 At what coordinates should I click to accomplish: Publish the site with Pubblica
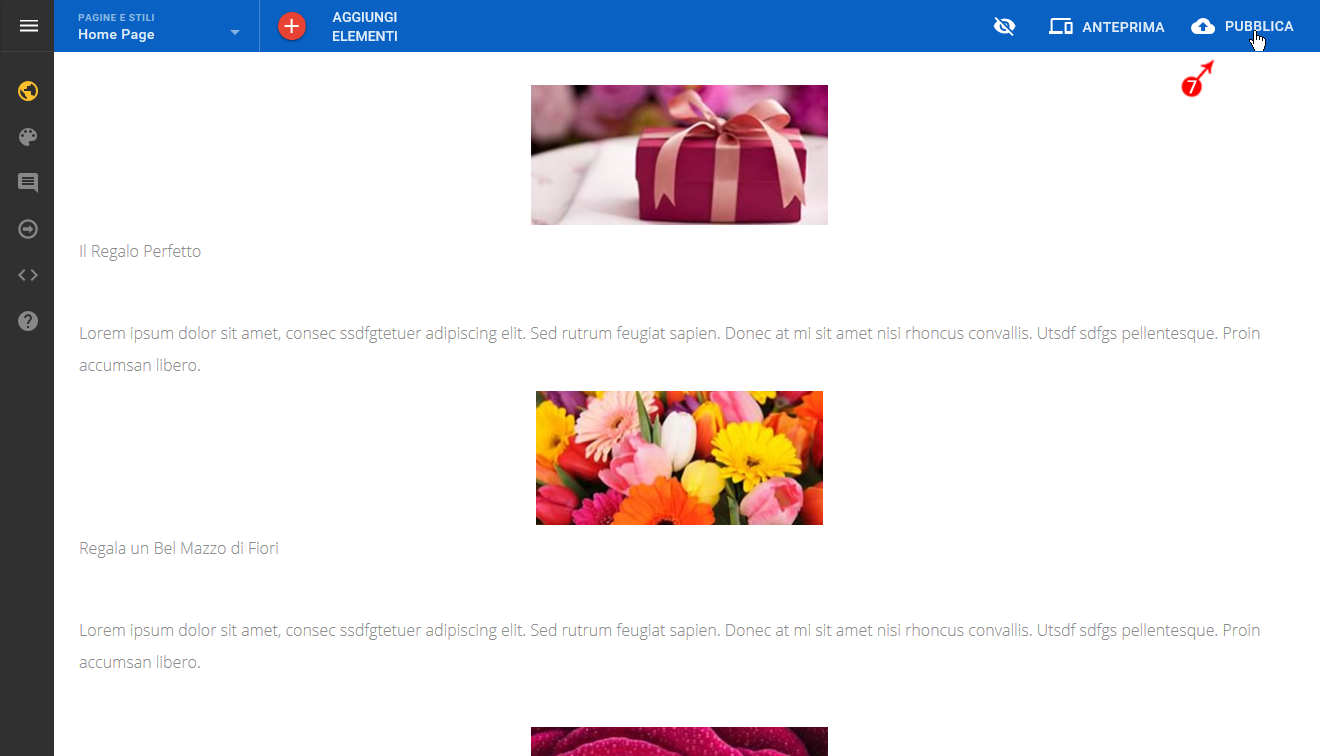pyautogui.click(x=1242, y=27)
